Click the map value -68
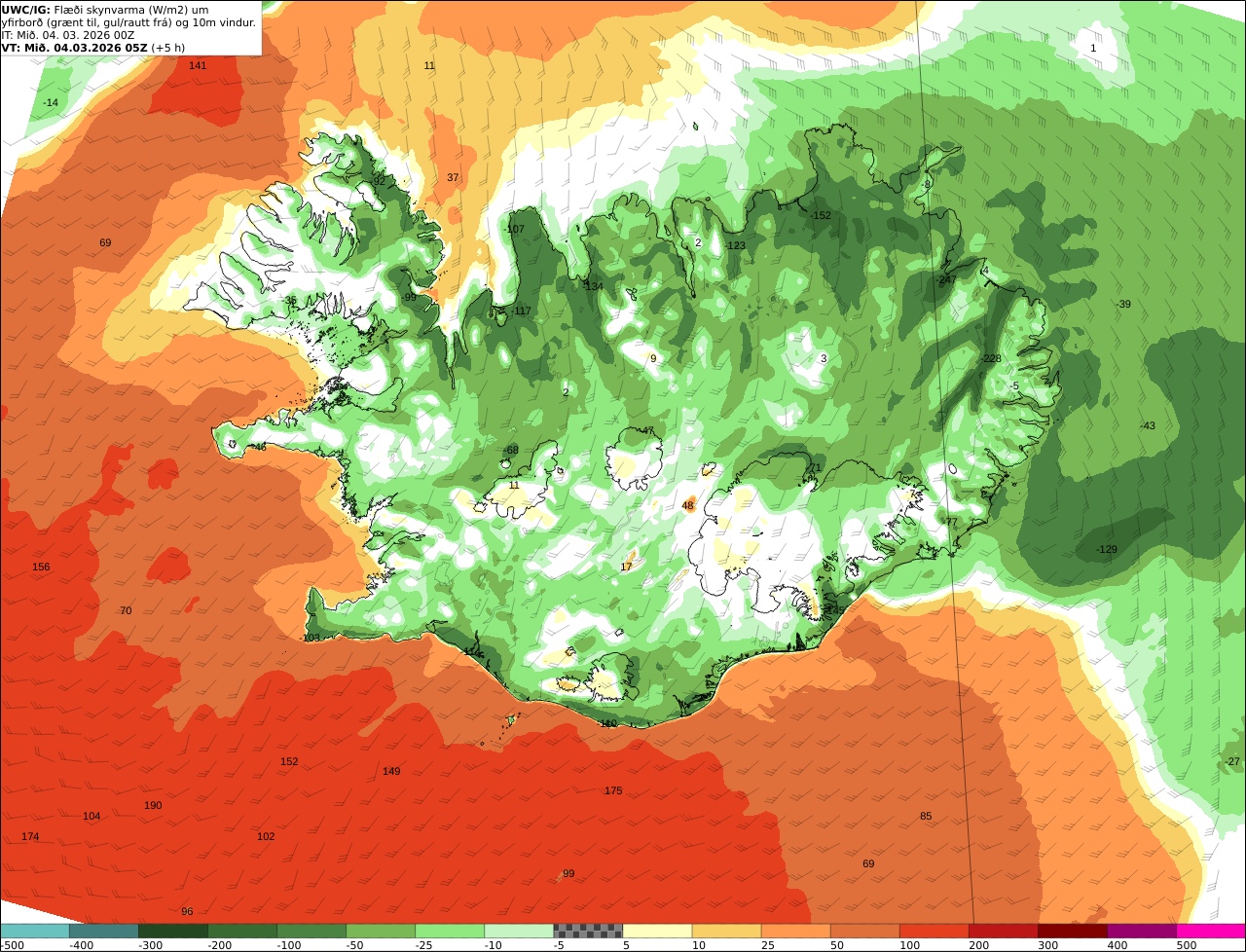This screenshot has height=952, width=1246. pos(511,450)
